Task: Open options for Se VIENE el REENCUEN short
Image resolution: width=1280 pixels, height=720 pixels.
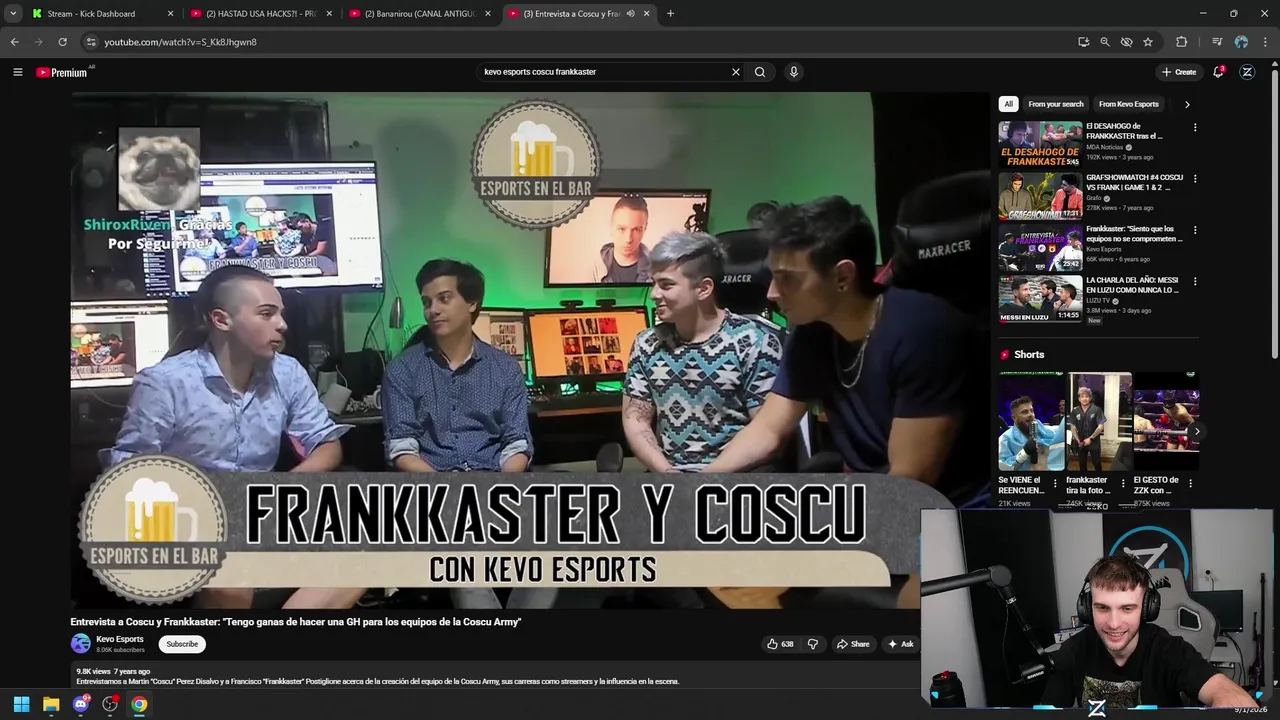Action: tap(1054, 483)
